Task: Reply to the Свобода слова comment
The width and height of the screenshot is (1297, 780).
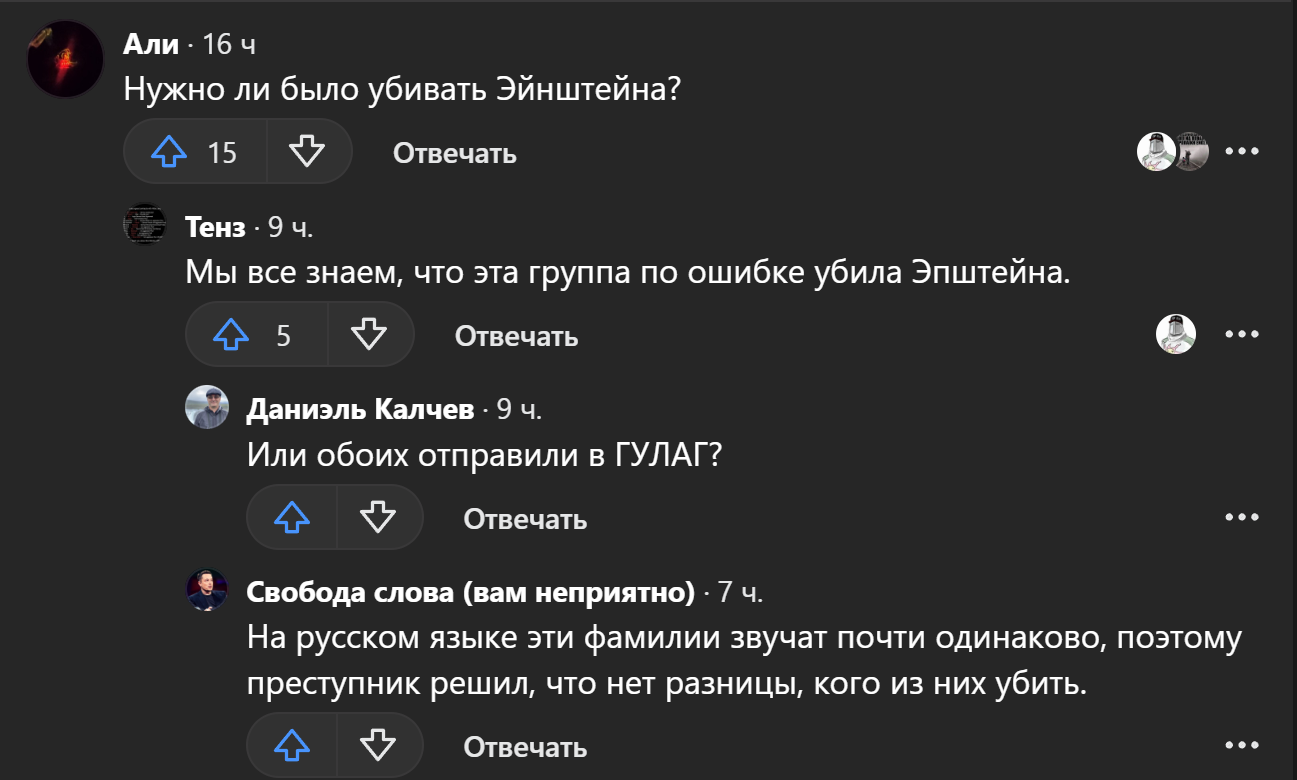Action: (x=525, y=746)
